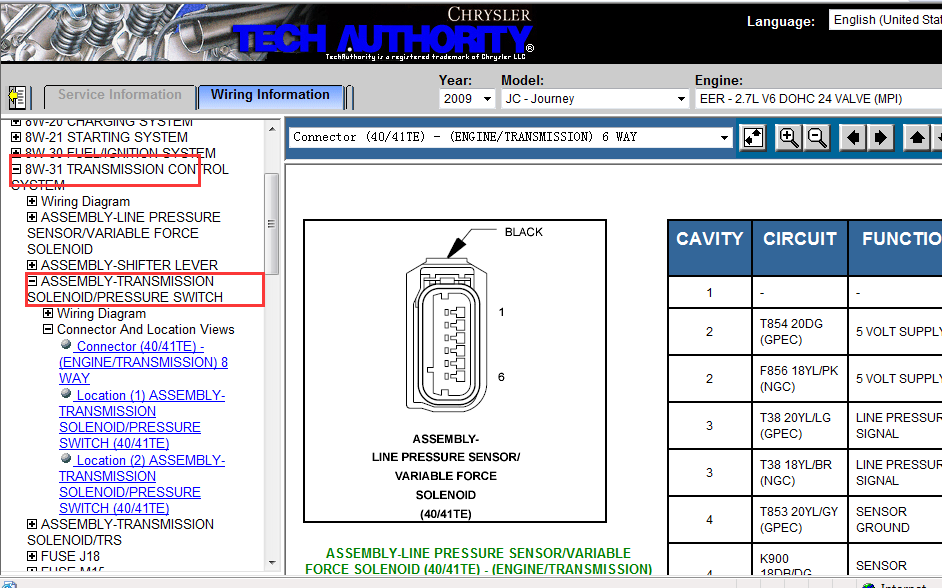The width and height of the screenshot is (942, 588).
Task: Expand first Wiring Diagram node under 8W-31
Action: [x=32, y=201]
